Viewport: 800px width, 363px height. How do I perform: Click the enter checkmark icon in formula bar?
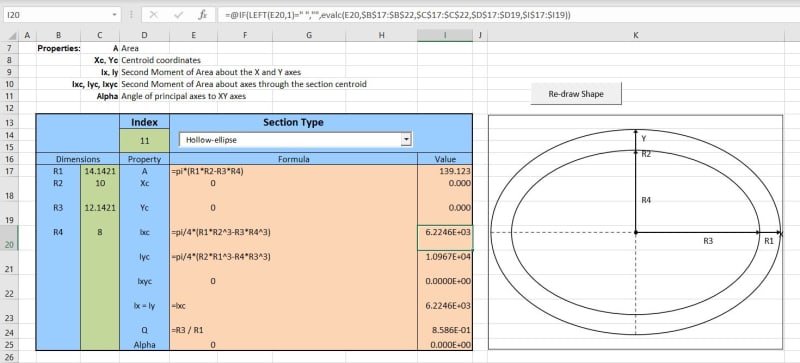click(x=178, y=15)
